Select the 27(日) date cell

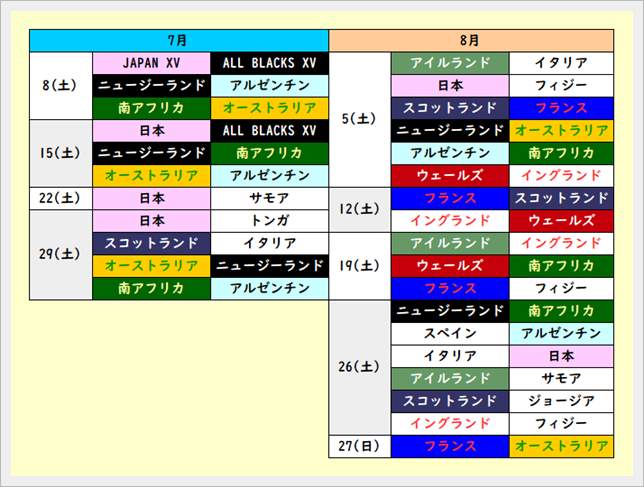pos(359,446)
